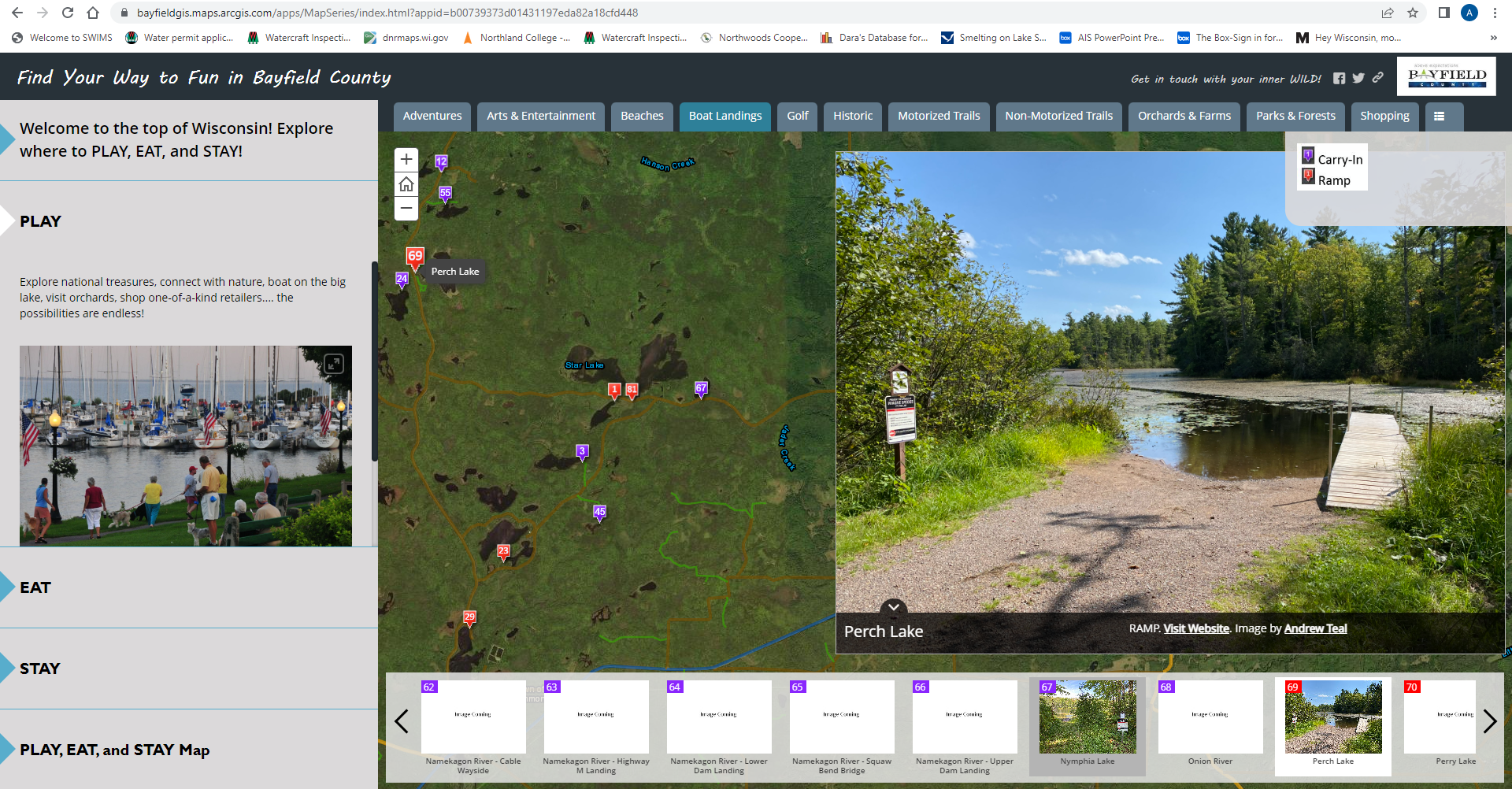Show next carousel thumbnails
This screenshot has width=1512, height=789.
point(1489,721)
